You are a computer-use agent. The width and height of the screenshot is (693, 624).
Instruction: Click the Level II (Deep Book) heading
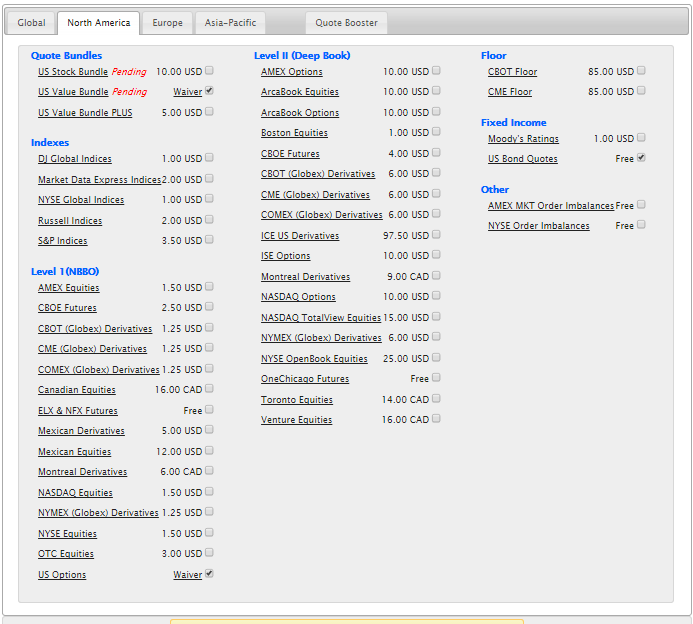pos(302,56)
